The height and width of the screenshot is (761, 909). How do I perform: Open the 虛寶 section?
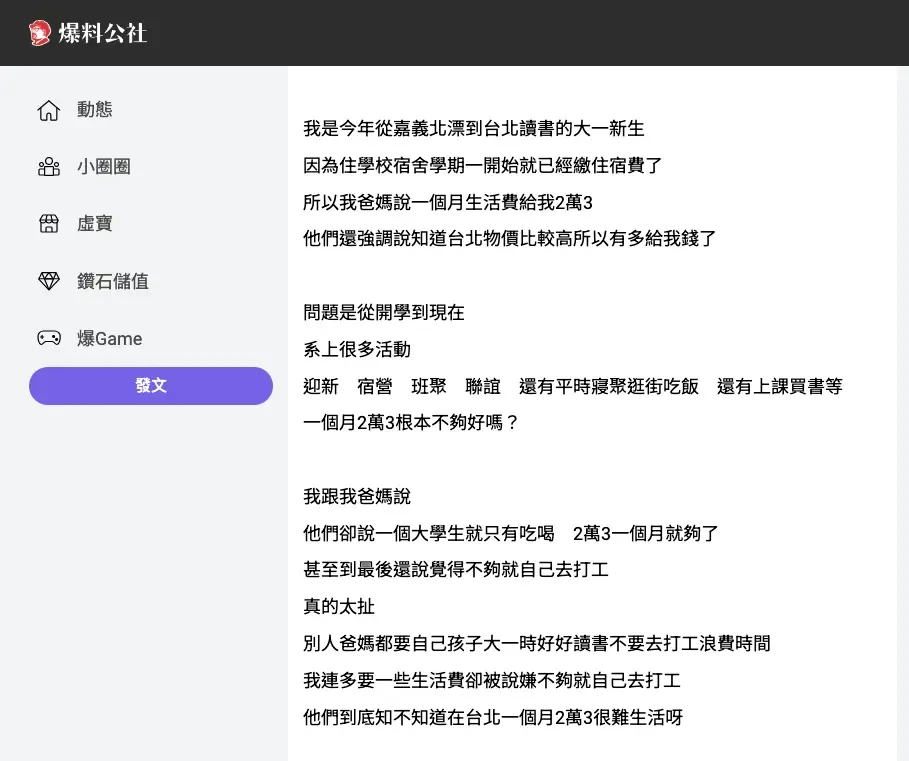(x=94, y=224)
